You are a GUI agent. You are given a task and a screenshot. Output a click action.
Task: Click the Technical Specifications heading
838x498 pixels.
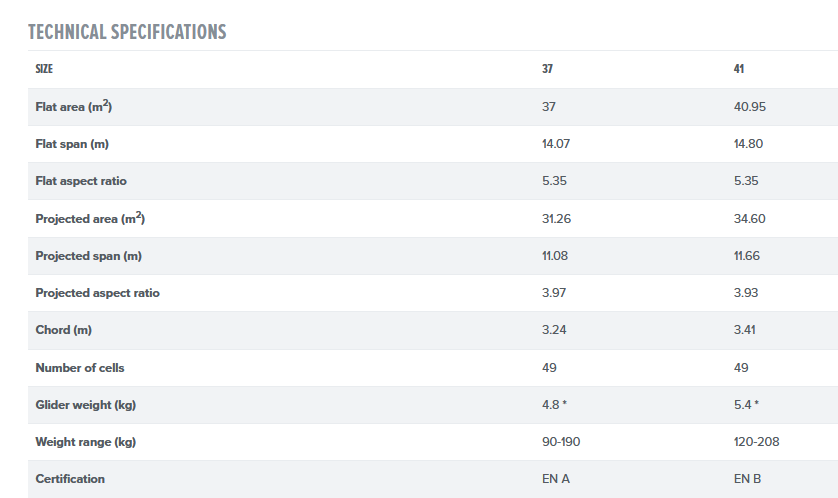pyautogui.click(x=127, y=32)
